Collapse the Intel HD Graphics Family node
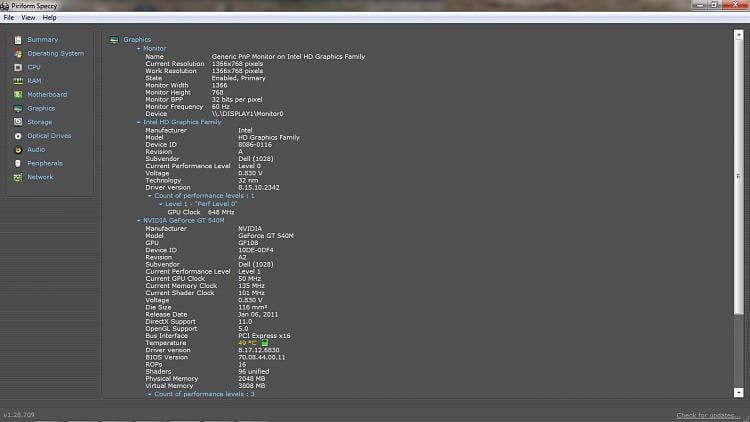The height and width of the screenshot is (422, 750). (139, 122)
